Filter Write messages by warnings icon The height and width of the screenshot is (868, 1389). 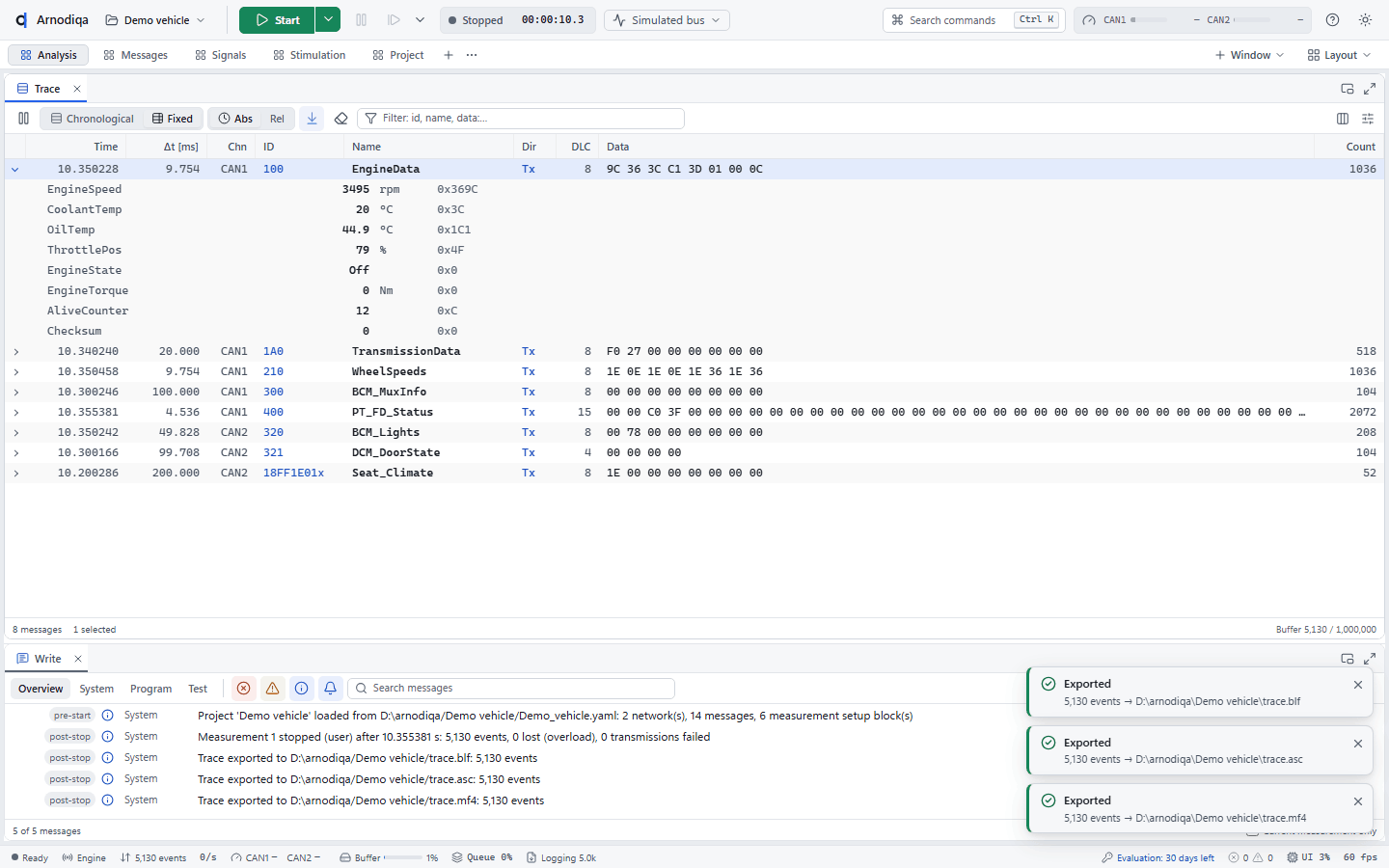pyautogui.click(x=273, y=689)
